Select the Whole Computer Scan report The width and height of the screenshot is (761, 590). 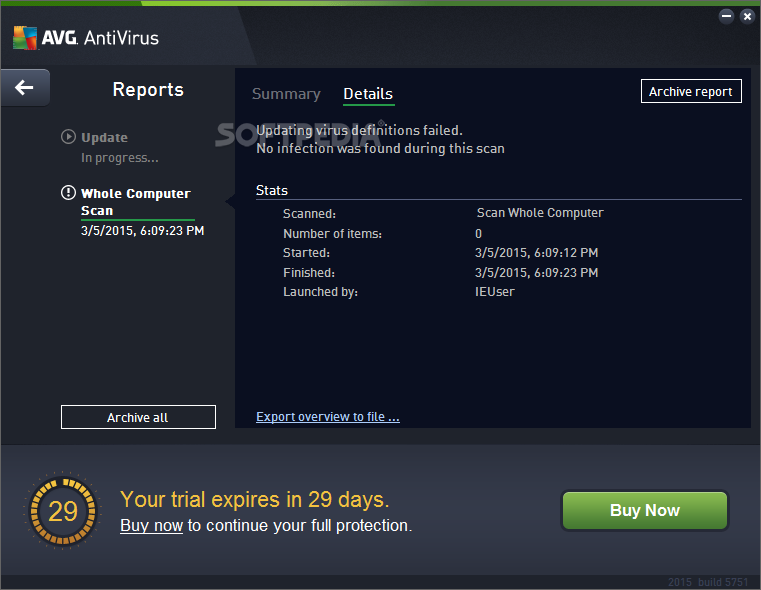pyautogui.click(x=135, y=202)
